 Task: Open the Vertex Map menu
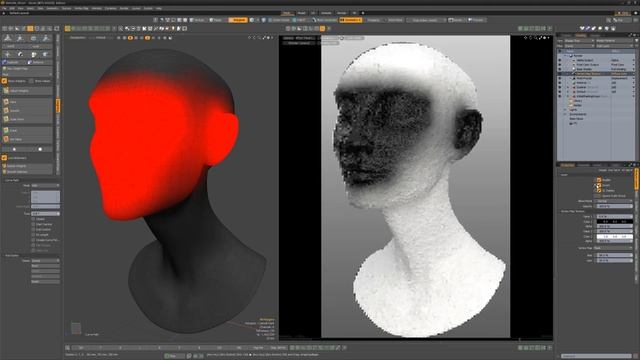(81, 8)
